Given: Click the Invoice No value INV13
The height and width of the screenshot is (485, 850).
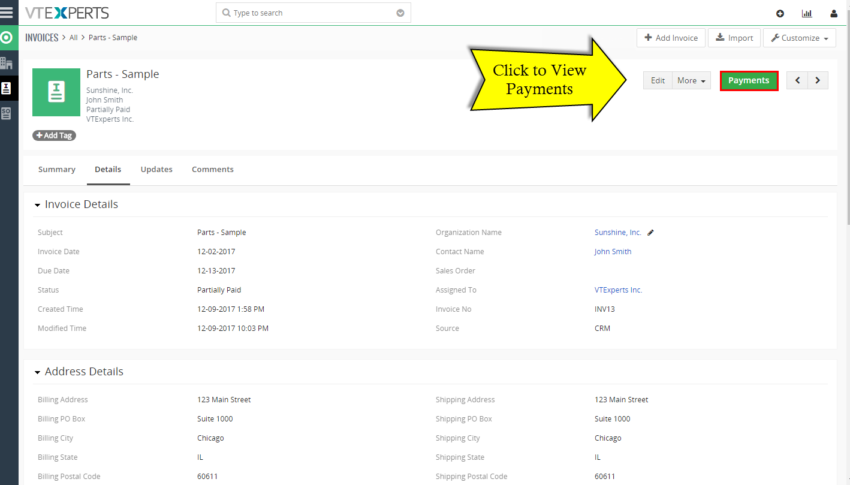Looking at the screenshot, I should pos(604,309).
